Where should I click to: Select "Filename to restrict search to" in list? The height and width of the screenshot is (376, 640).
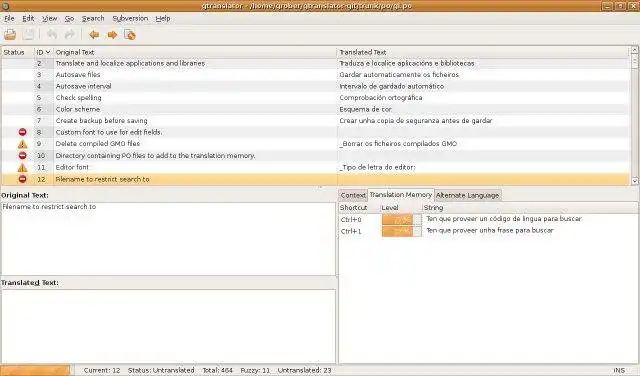click(x=315, y=179)
